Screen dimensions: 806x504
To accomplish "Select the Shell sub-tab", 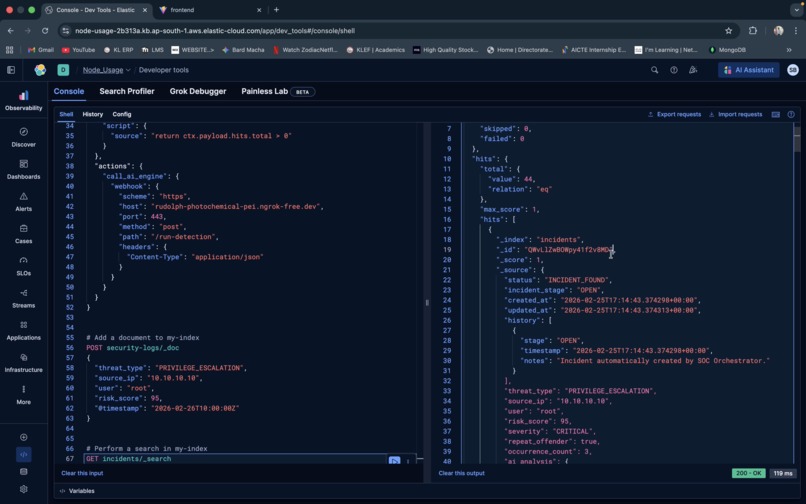I will [66, 114].
